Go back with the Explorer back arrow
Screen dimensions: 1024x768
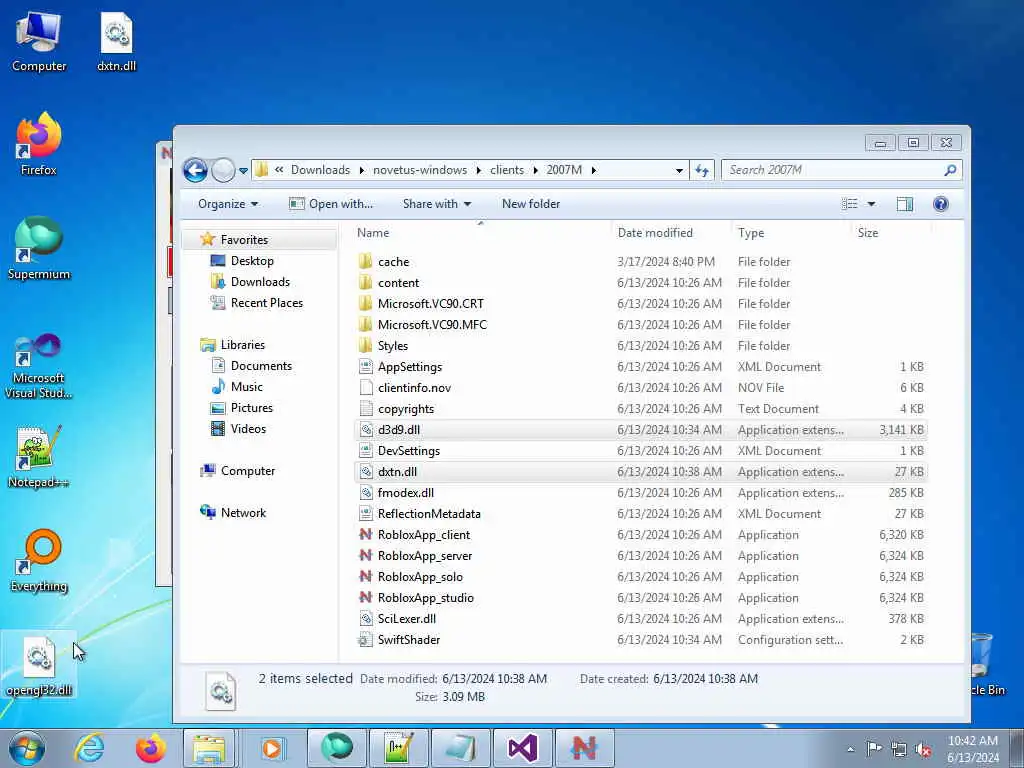click(195, 170)
